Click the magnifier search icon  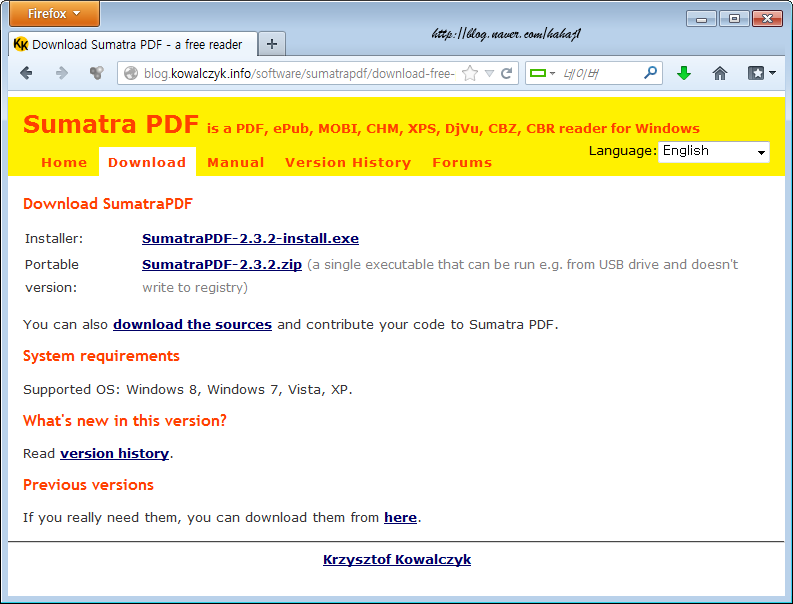tap(650, 73)
